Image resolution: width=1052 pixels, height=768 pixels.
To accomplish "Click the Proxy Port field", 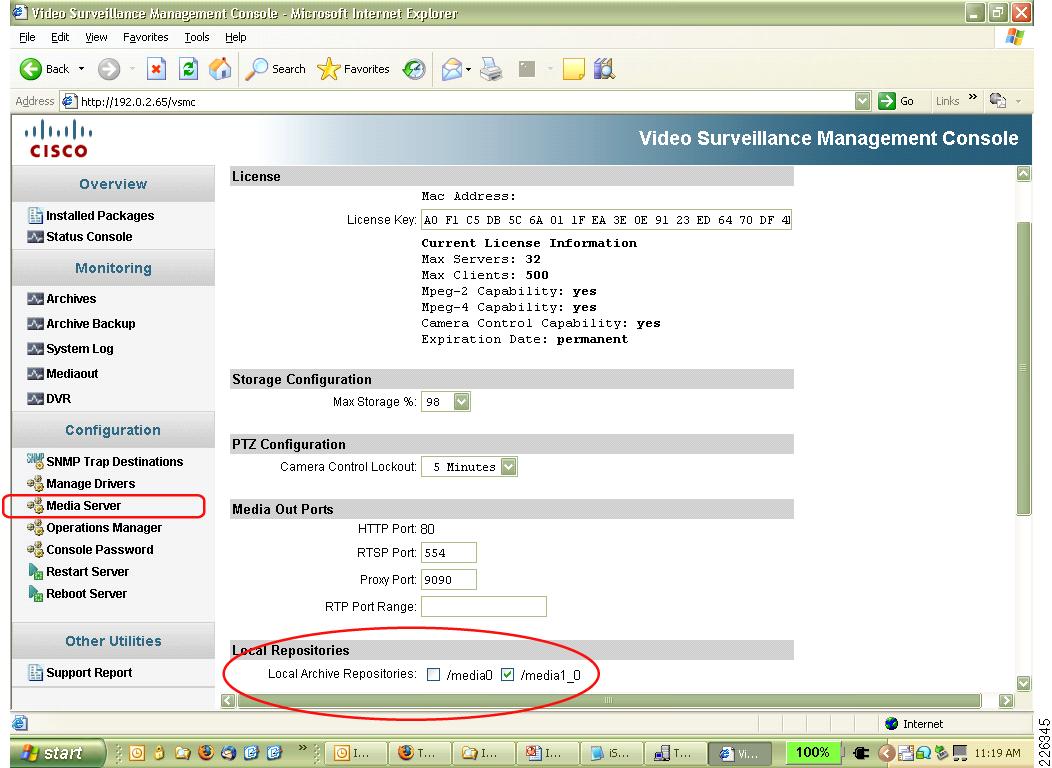I will (449, 580).
